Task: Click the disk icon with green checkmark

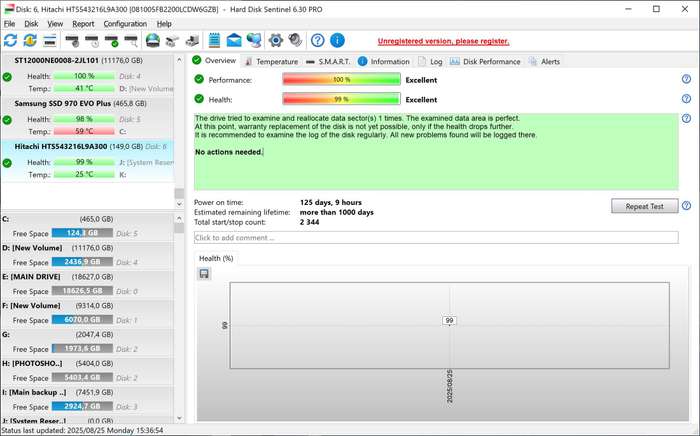Action: pyautogui.click(x=112, y=41)
